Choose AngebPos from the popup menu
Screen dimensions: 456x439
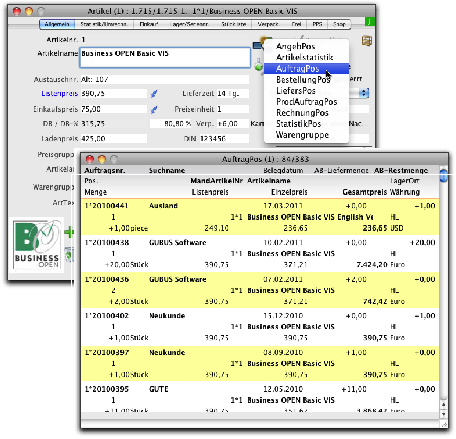pyautogui.click(x=306, y=46)
